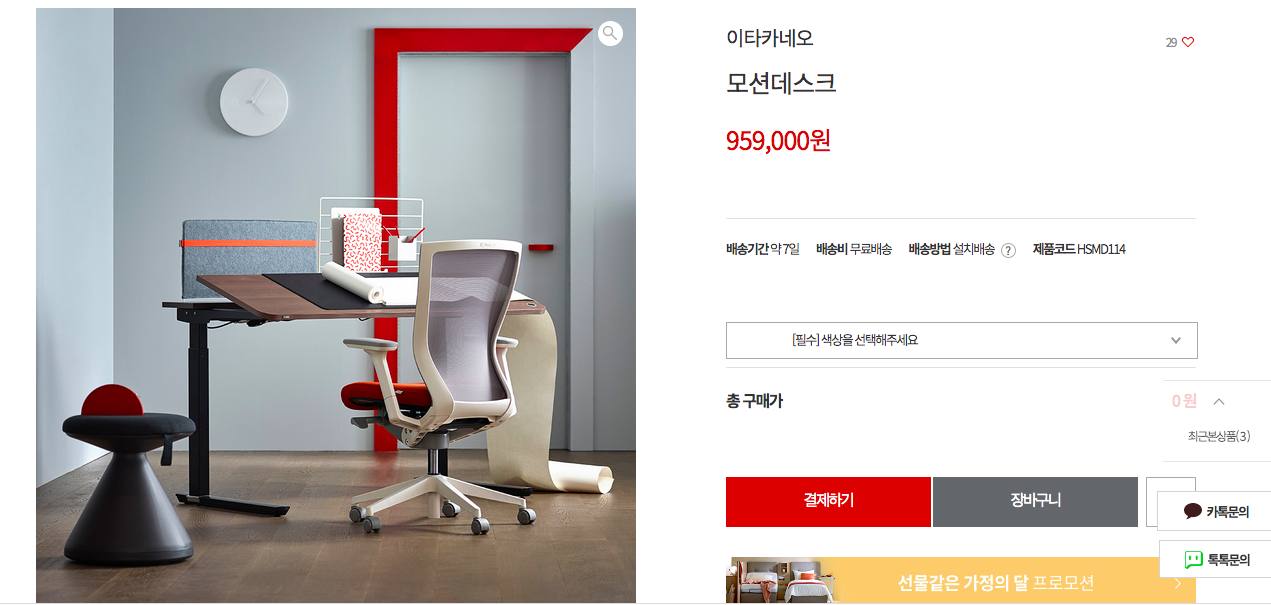Open the 색상을 선택해주세요 color dropdown

coord(961,340)
